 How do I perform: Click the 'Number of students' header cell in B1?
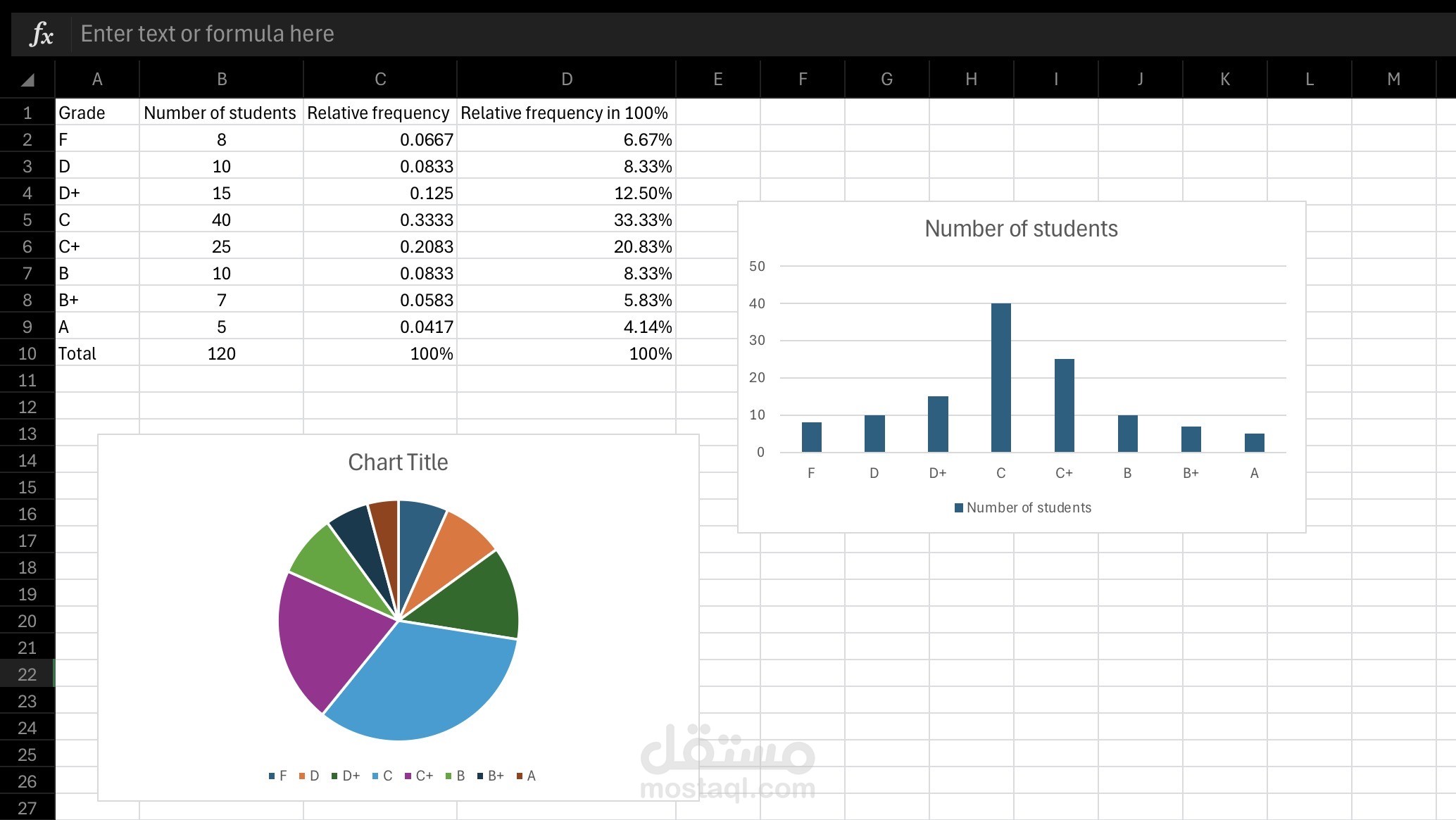point(221,113)
